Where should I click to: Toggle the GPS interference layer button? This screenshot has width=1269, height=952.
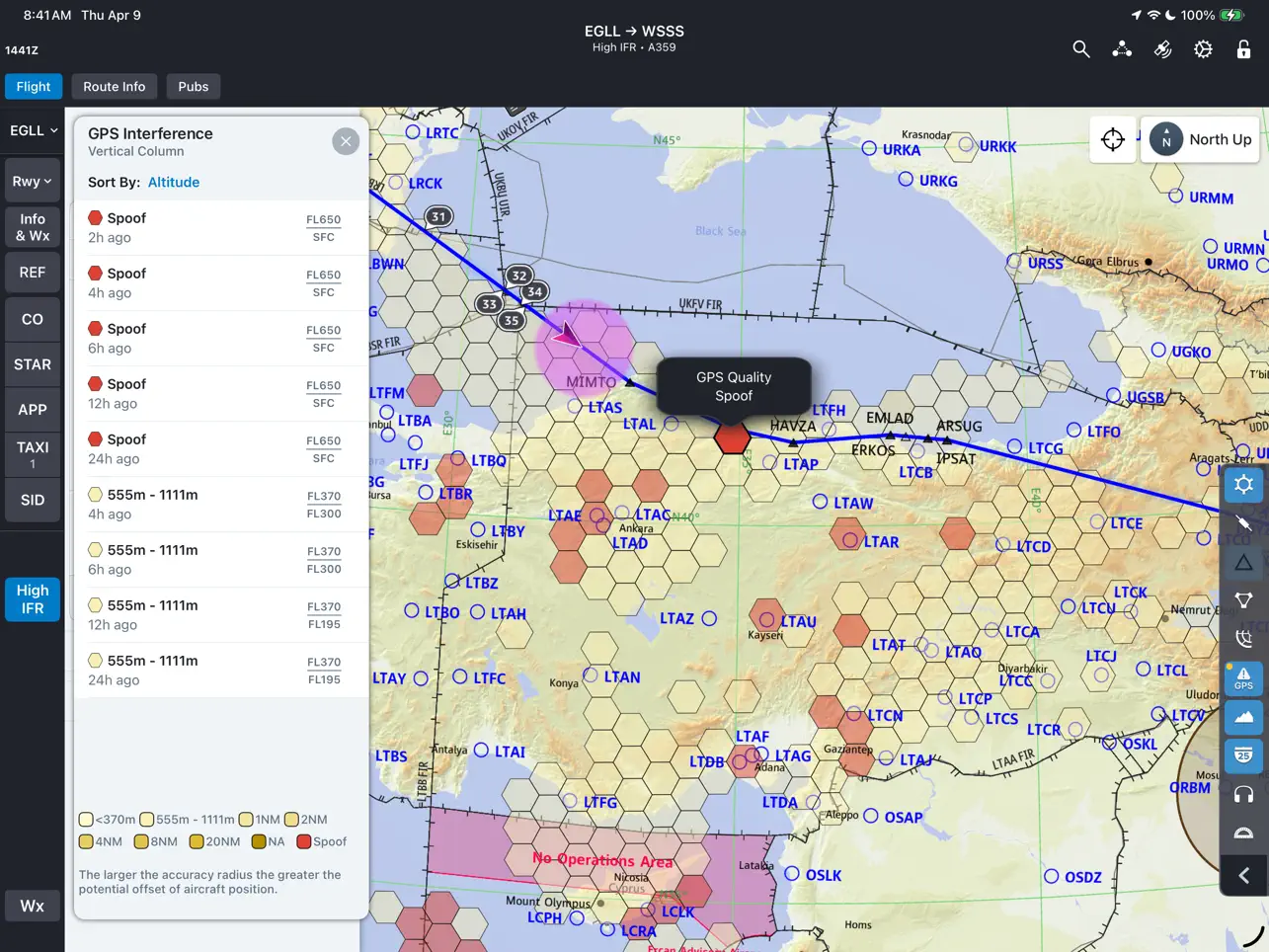[x=1243, y=677]
